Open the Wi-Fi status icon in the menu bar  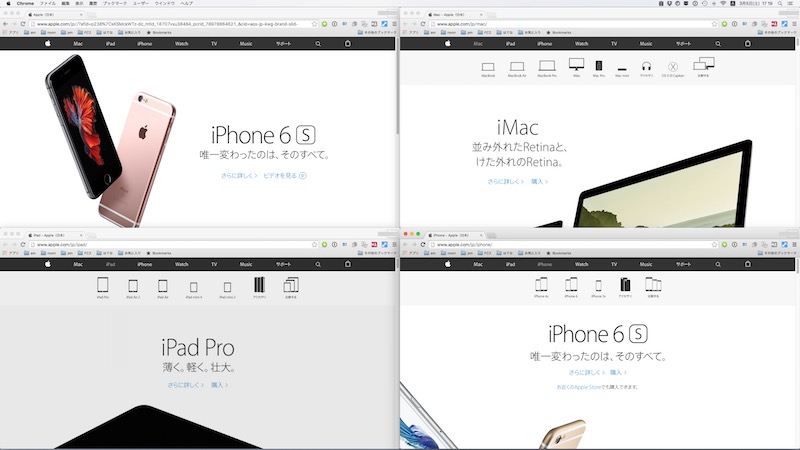[x=723, y=3]
